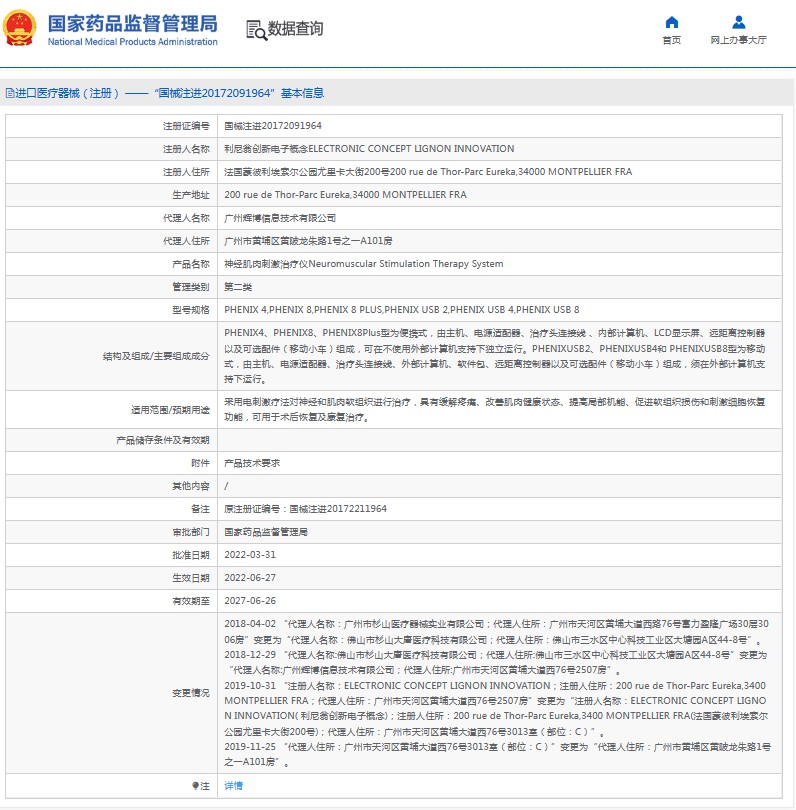Click the bullet icon next to 注

[x=195, y=786]
